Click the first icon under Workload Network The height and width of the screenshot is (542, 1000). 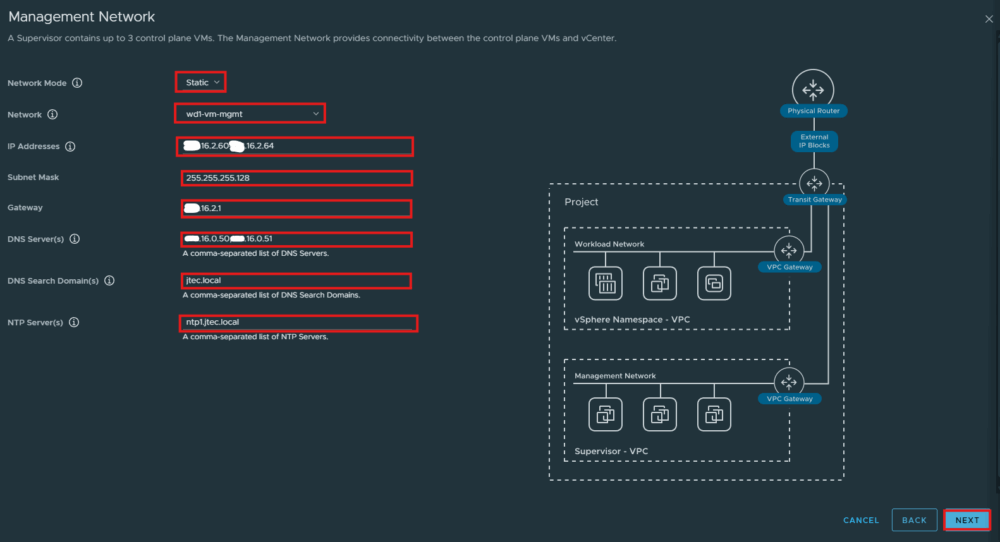(x=605, y=283)
